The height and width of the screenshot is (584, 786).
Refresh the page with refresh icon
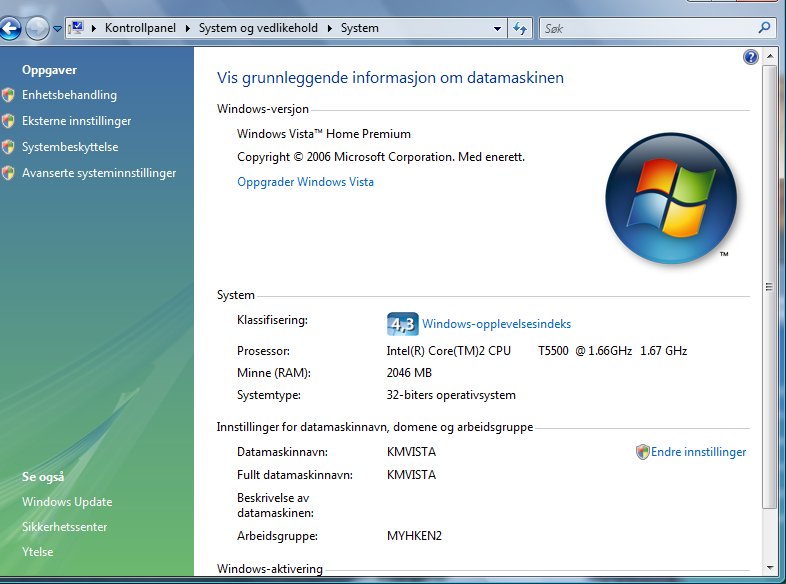coord(520,29)
